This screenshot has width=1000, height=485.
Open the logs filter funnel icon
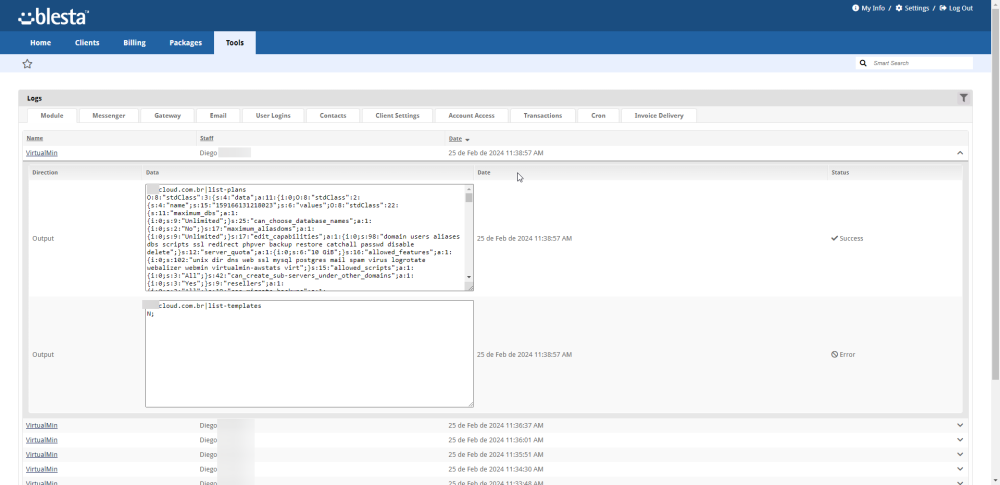[964, 98]
